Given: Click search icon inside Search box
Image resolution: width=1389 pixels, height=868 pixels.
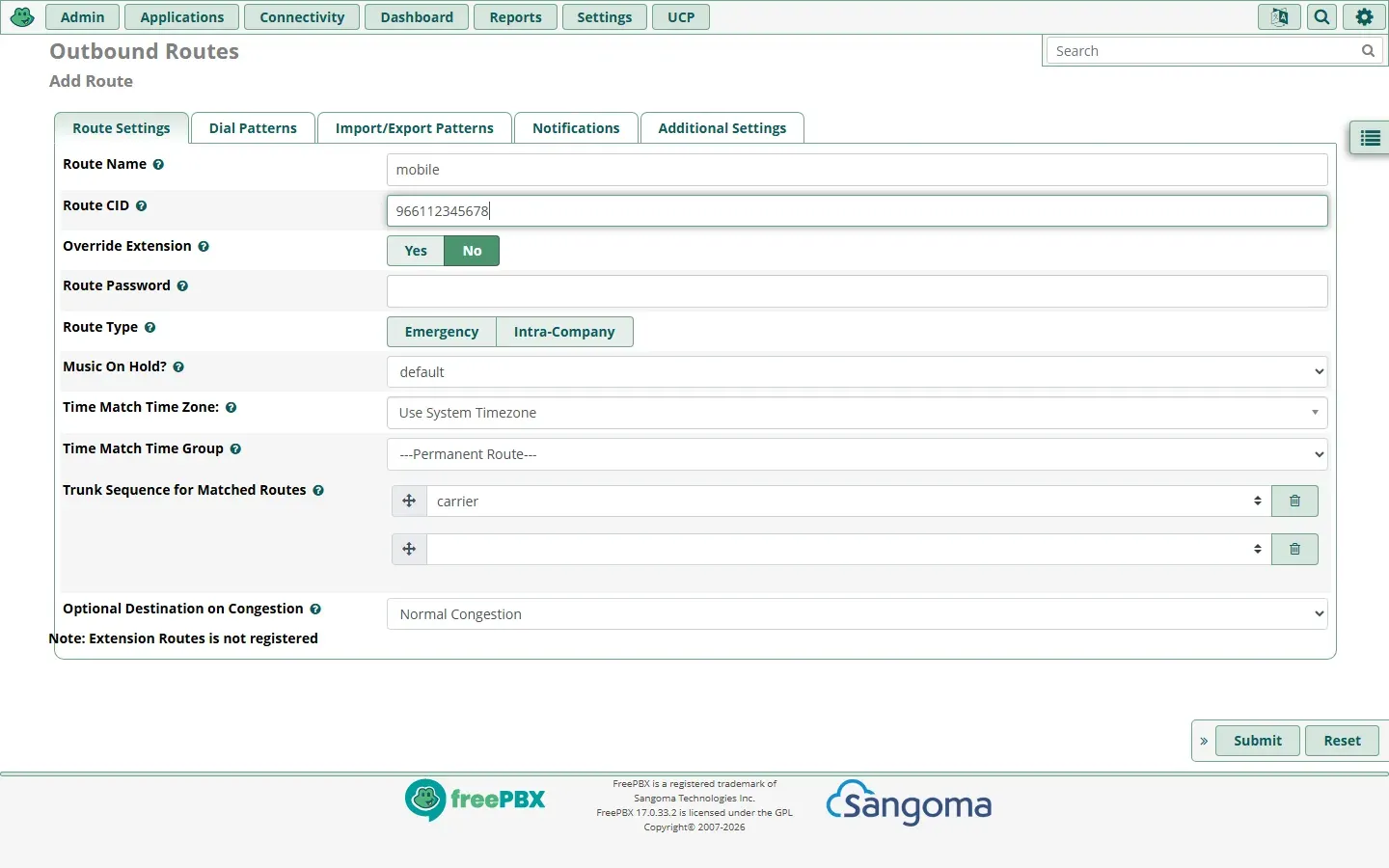Looking at the screenshot, I should point(1368,51).
